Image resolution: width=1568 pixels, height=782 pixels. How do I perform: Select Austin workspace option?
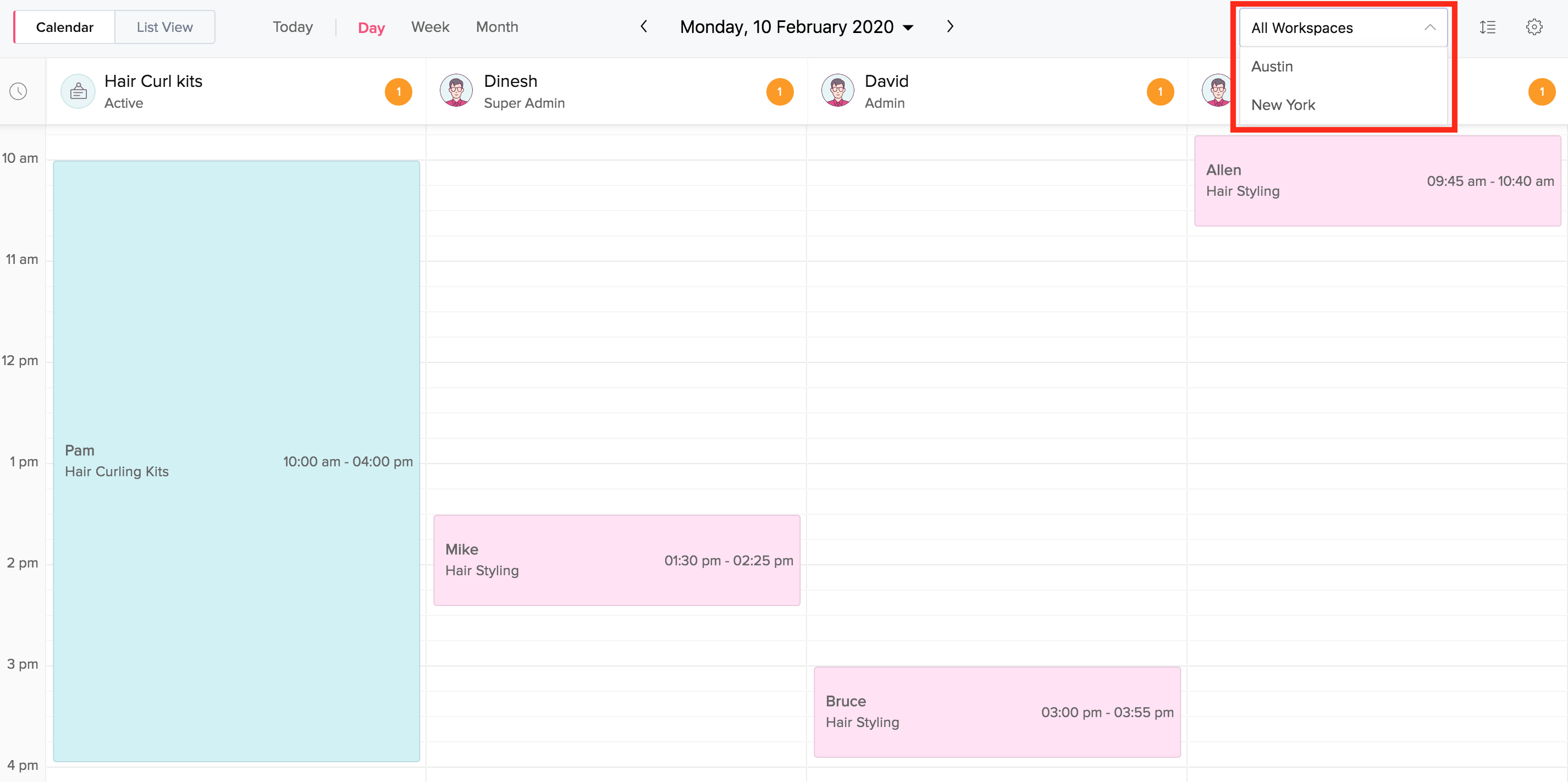click(x=1272, y=67)
